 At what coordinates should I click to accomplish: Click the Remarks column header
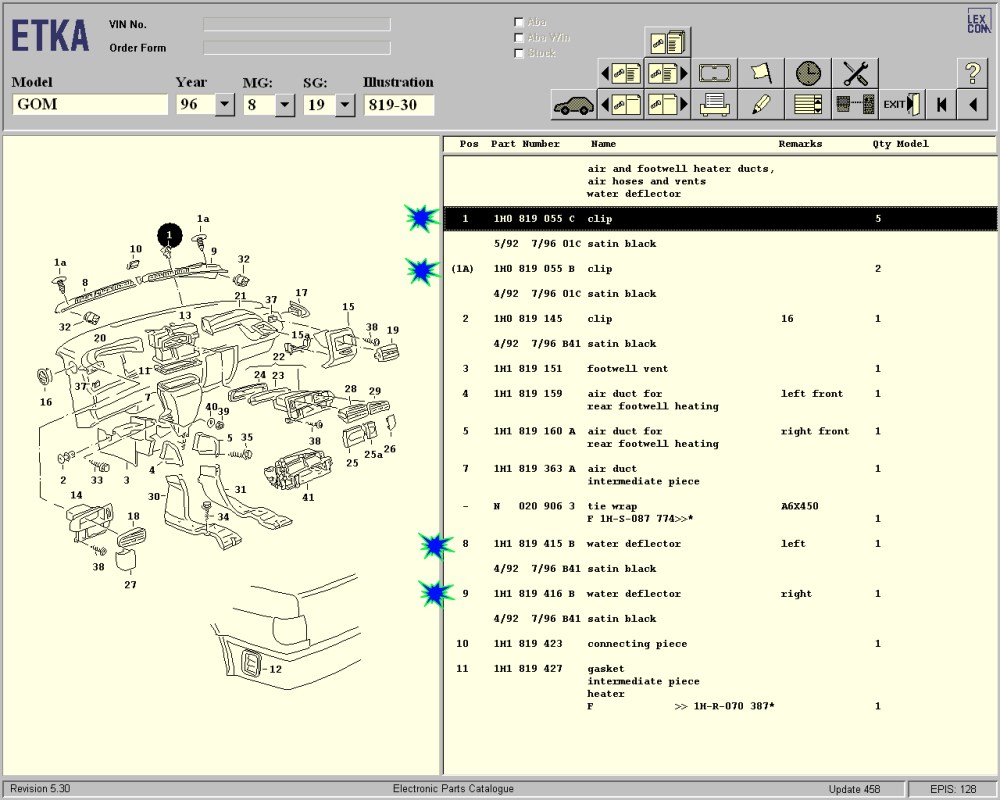[800, 144]
